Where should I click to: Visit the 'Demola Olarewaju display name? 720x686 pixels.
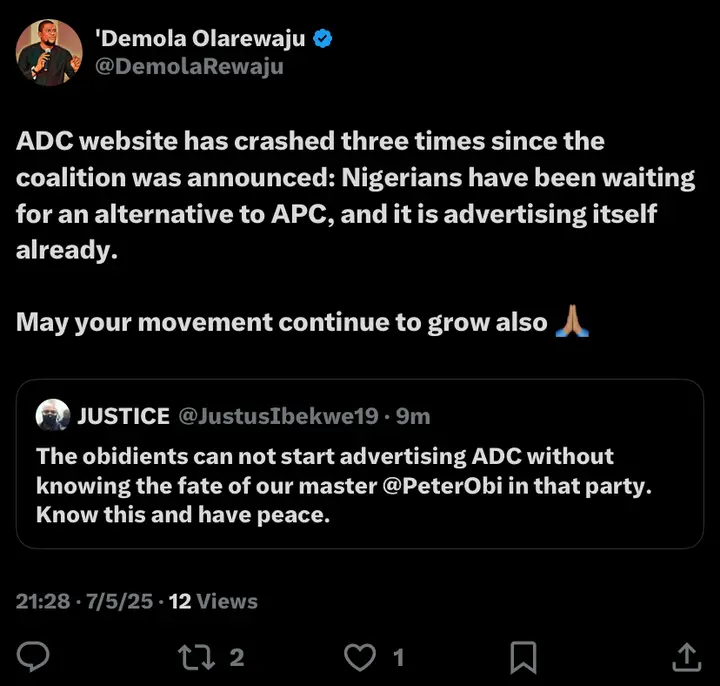(200, 40)
